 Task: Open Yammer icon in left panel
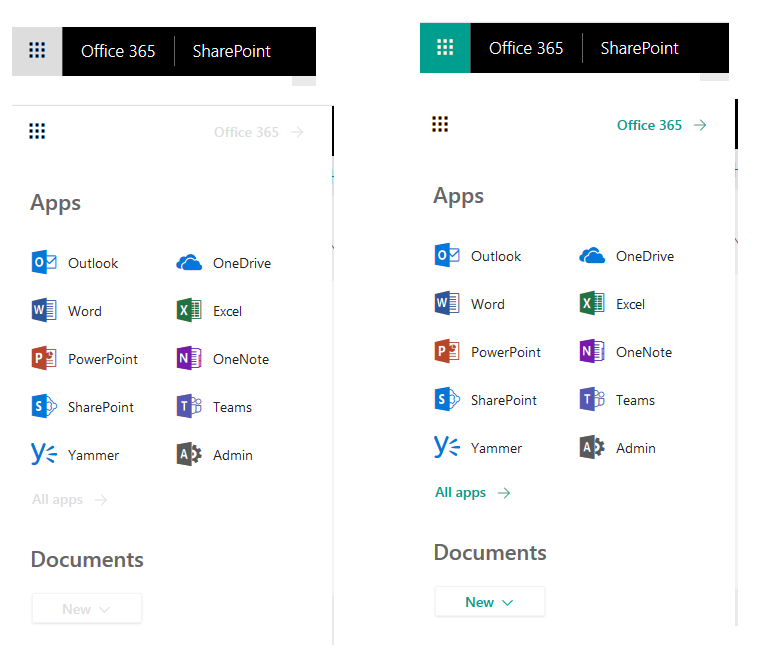click(44, 454)
